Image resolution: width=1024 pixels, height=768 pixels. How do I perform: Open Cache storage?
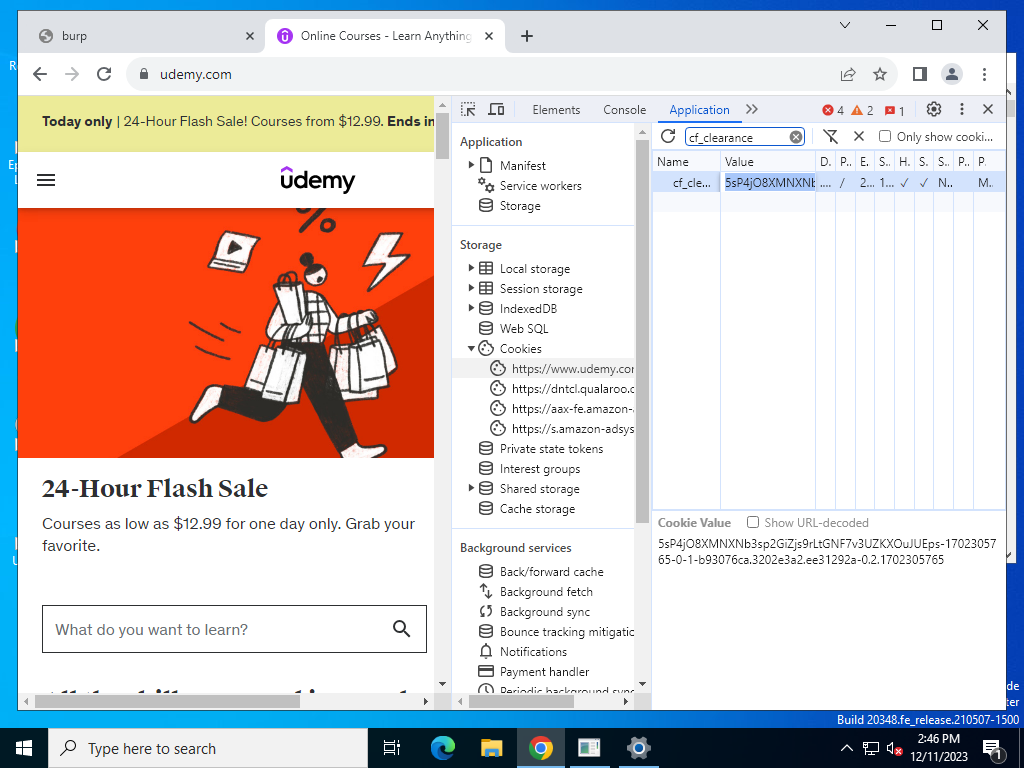[x=537, y=508]
